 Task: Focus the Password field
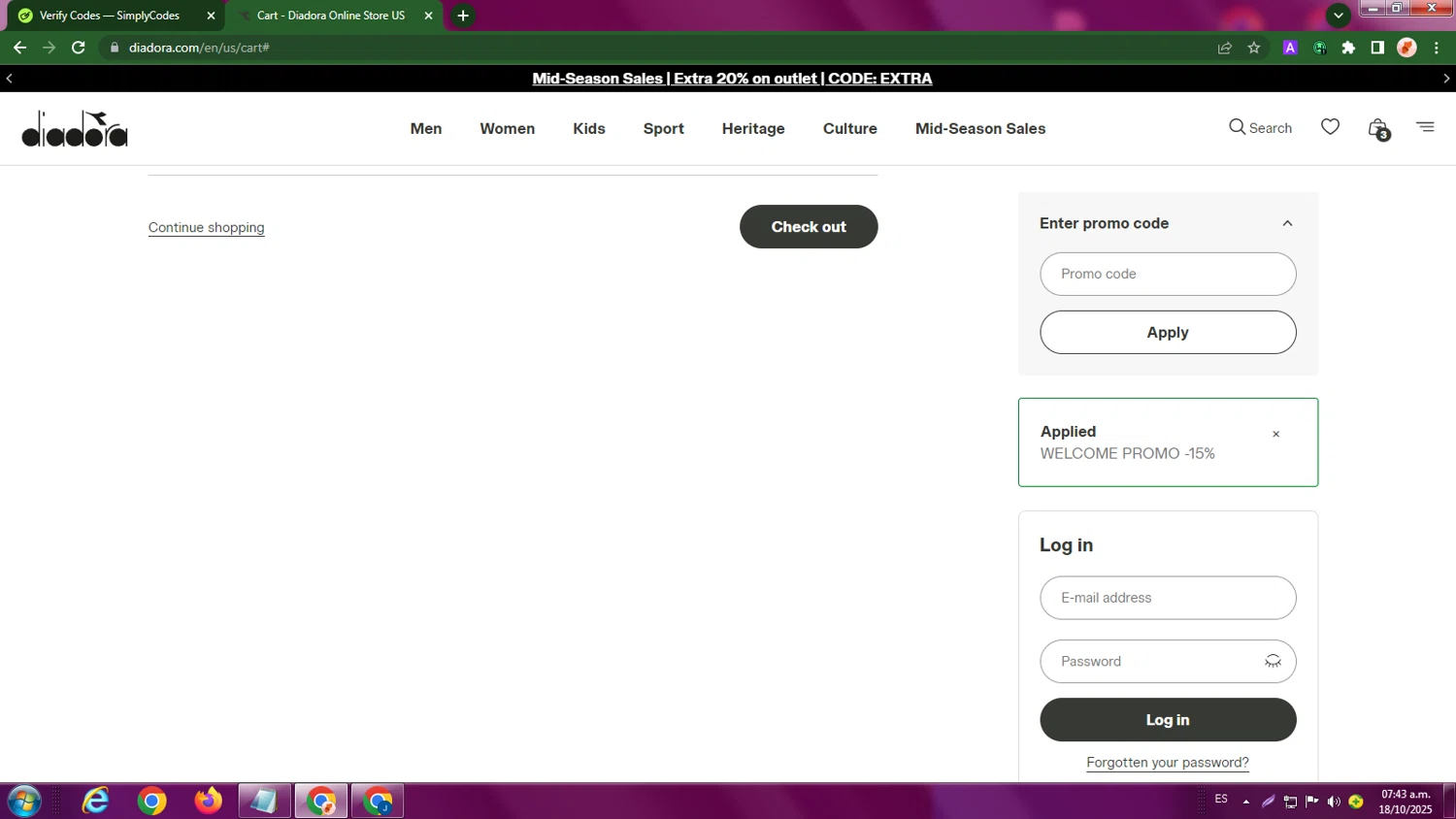tap(1168, 661)
